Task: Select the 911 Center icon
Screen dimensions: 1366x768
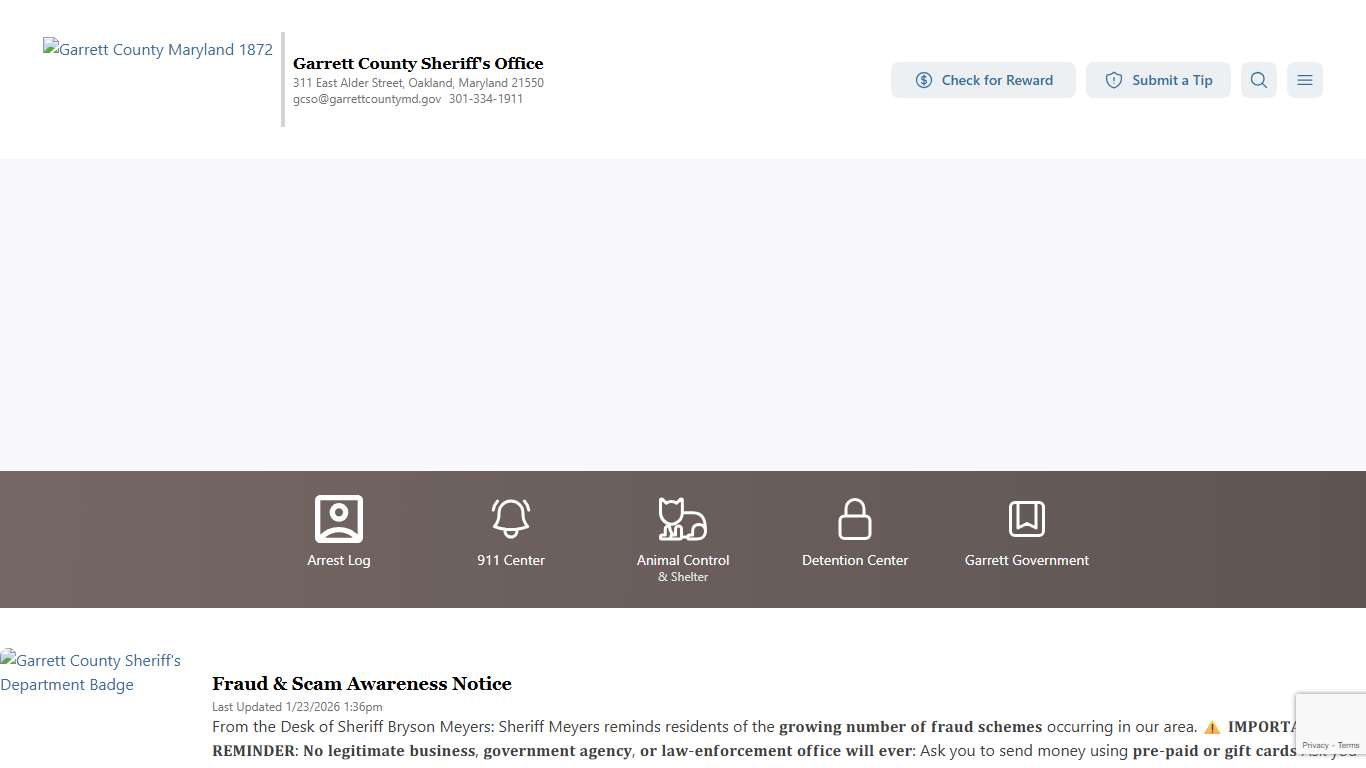Action: [x=511, y=530]
